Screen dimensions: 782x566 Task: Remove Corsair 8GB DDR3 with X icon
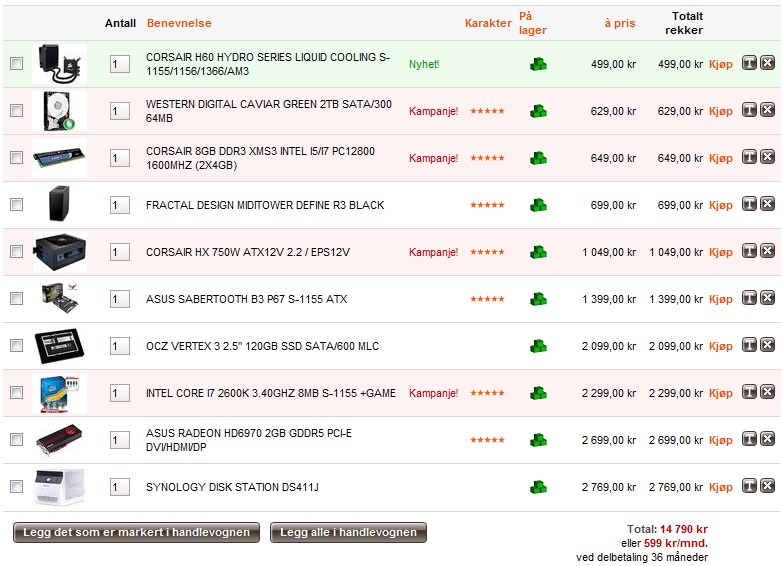pos(768,157)
